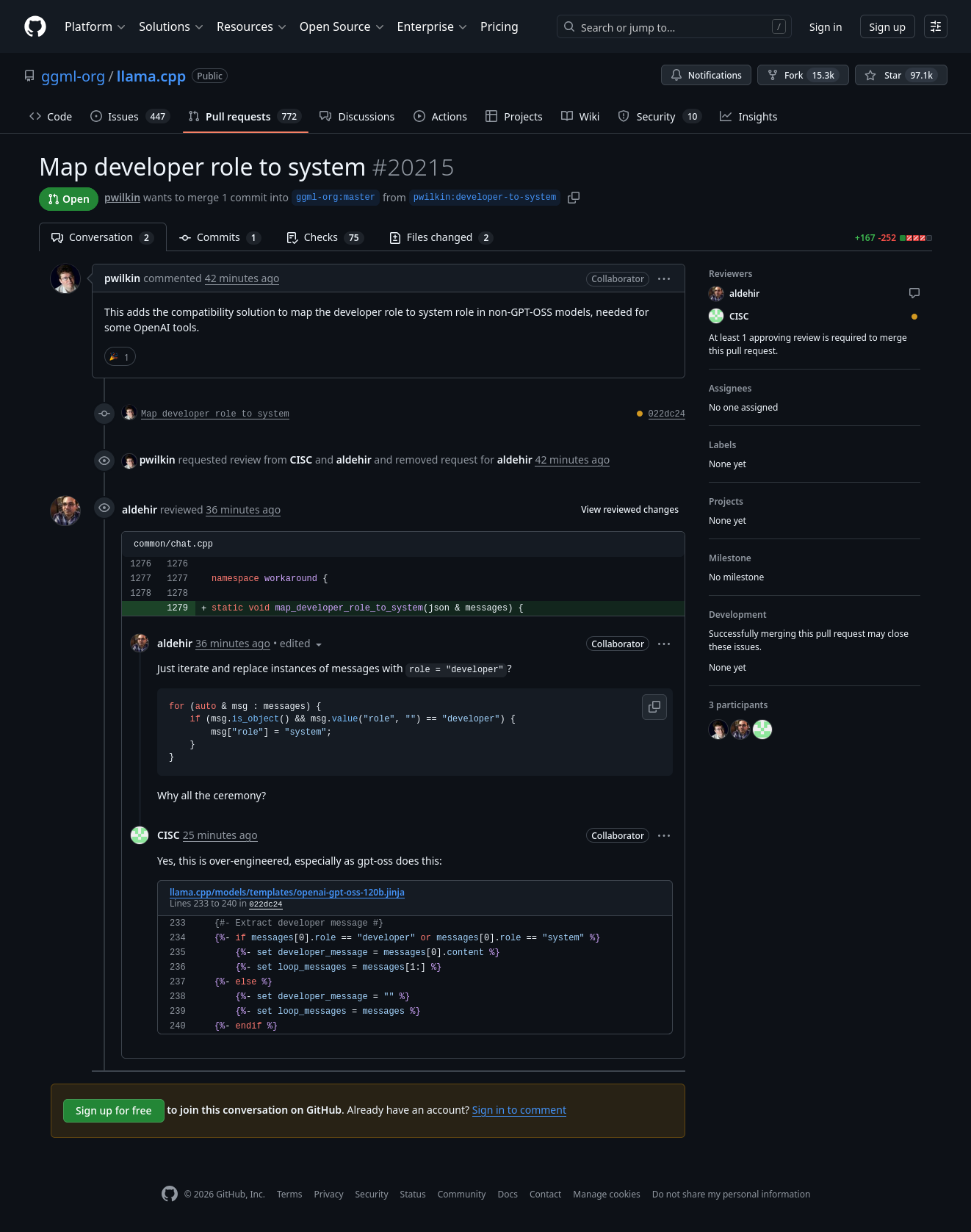Open the Wiki tab
Image resolution: width=971 pixels, height=1232 pixels.
click(x=580, y=116)
